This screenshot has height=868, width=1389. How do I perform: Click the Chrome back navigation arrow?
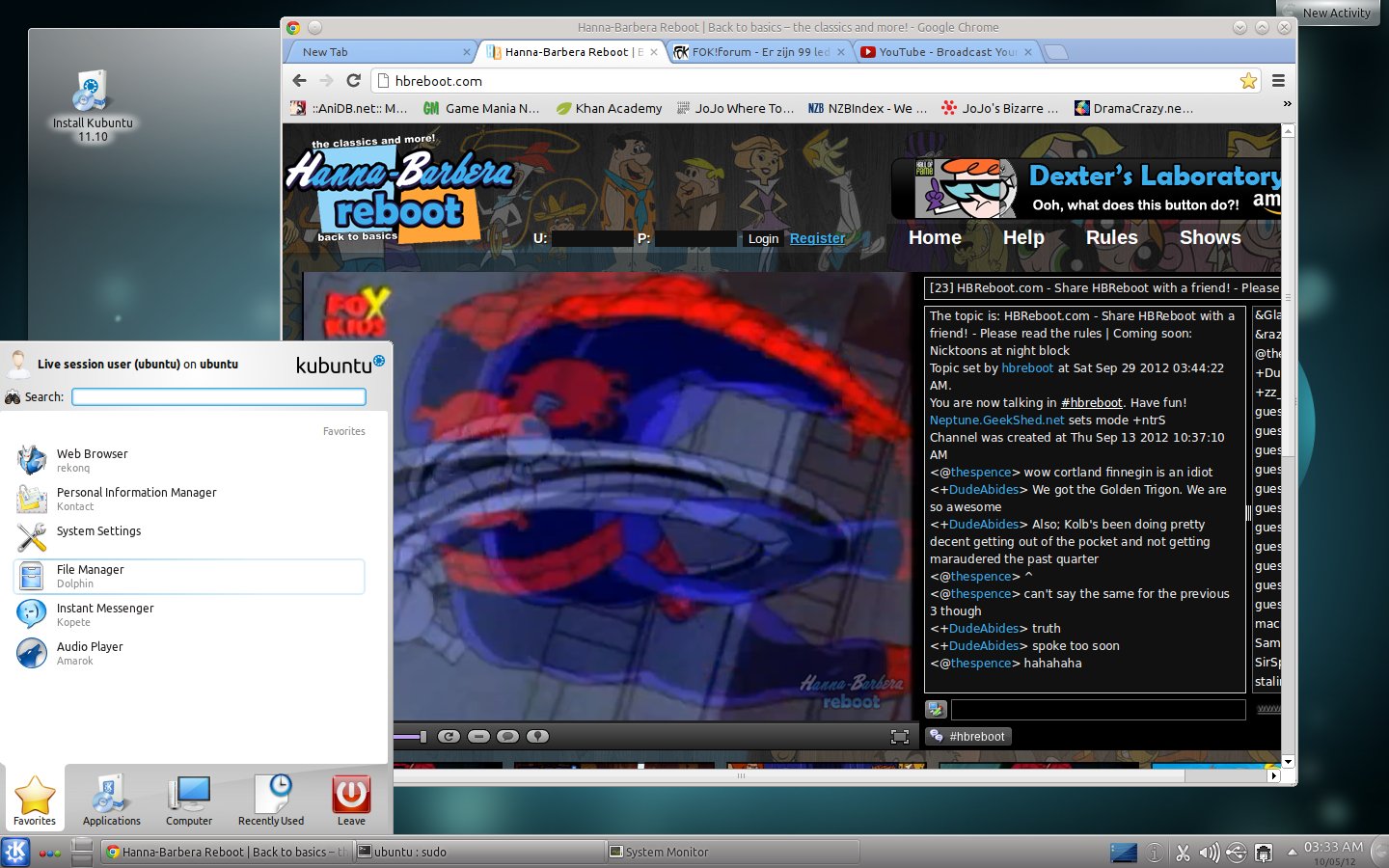(x=299, y=81)
